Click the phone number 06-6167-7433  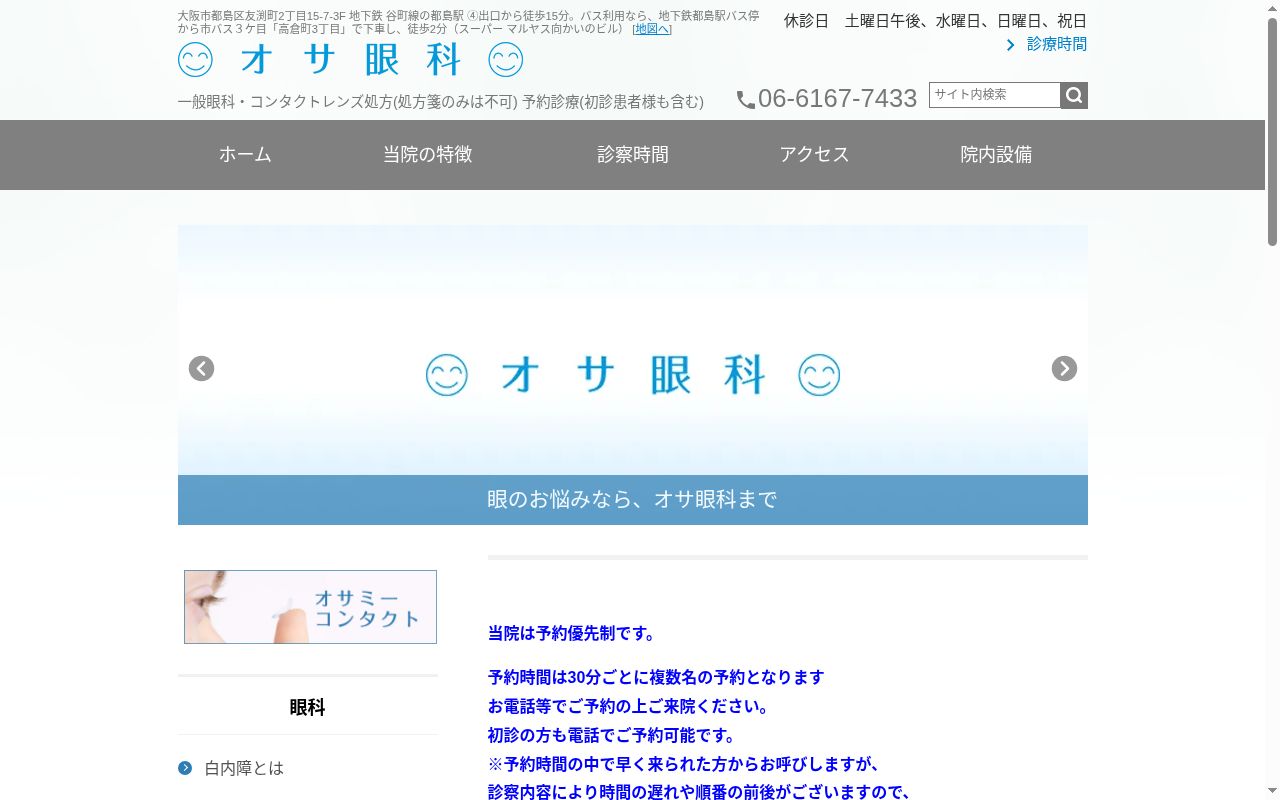click(838, 99)
